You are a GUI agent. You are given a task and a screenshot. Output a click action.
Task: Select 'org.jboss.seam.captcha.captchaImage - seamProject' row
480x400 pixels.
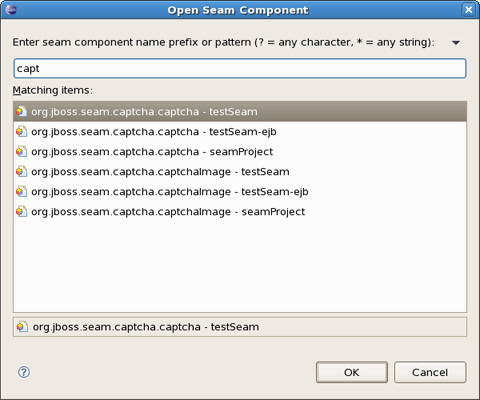[x=240, y=212]
